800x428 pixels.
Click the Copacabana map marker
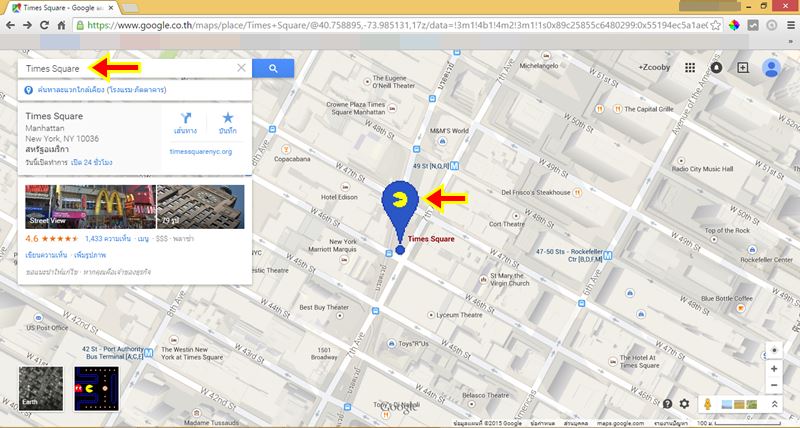click(286, 149)
